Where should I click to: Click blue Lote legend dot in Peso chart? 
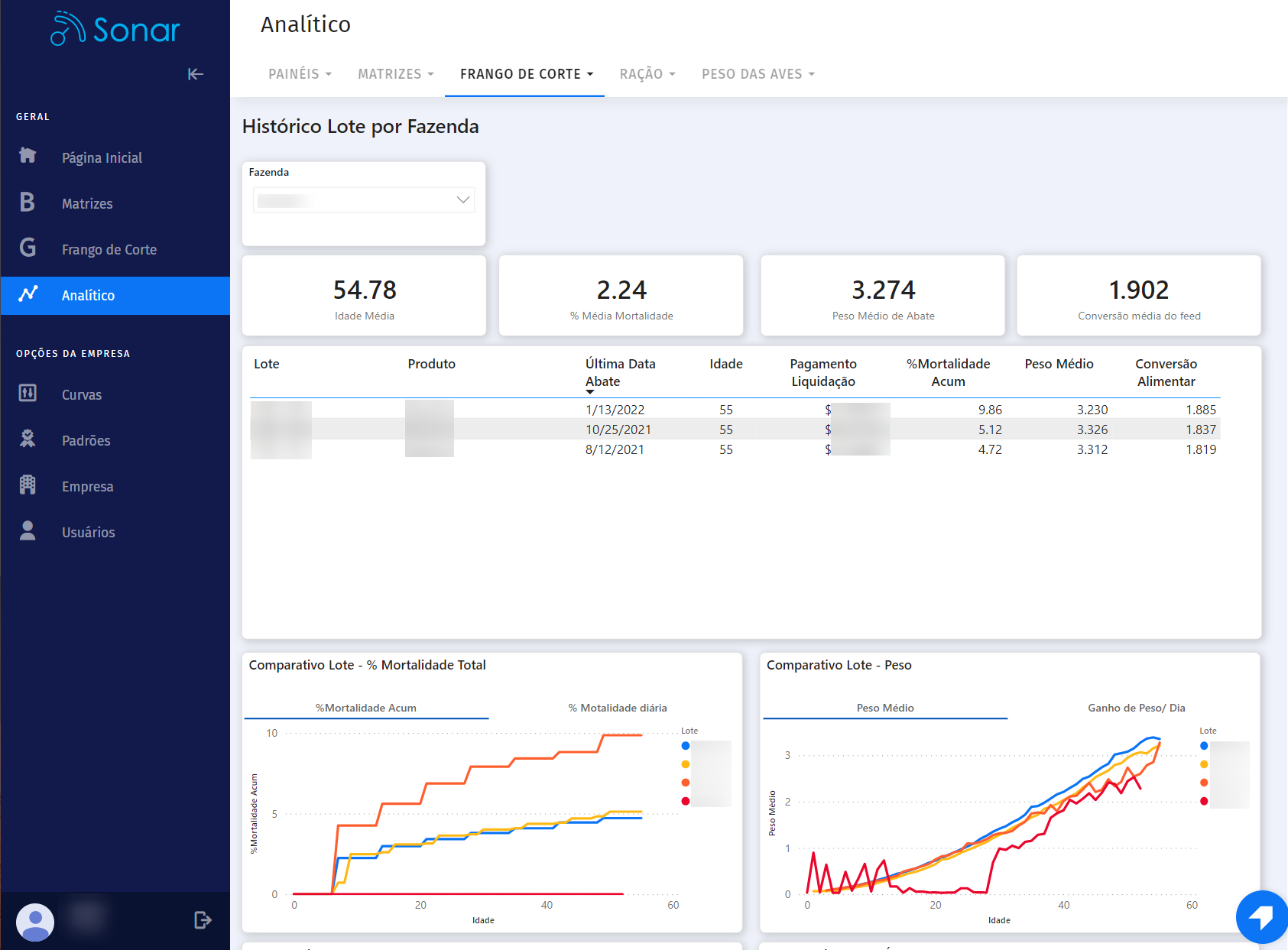(x=1204, y=746)
